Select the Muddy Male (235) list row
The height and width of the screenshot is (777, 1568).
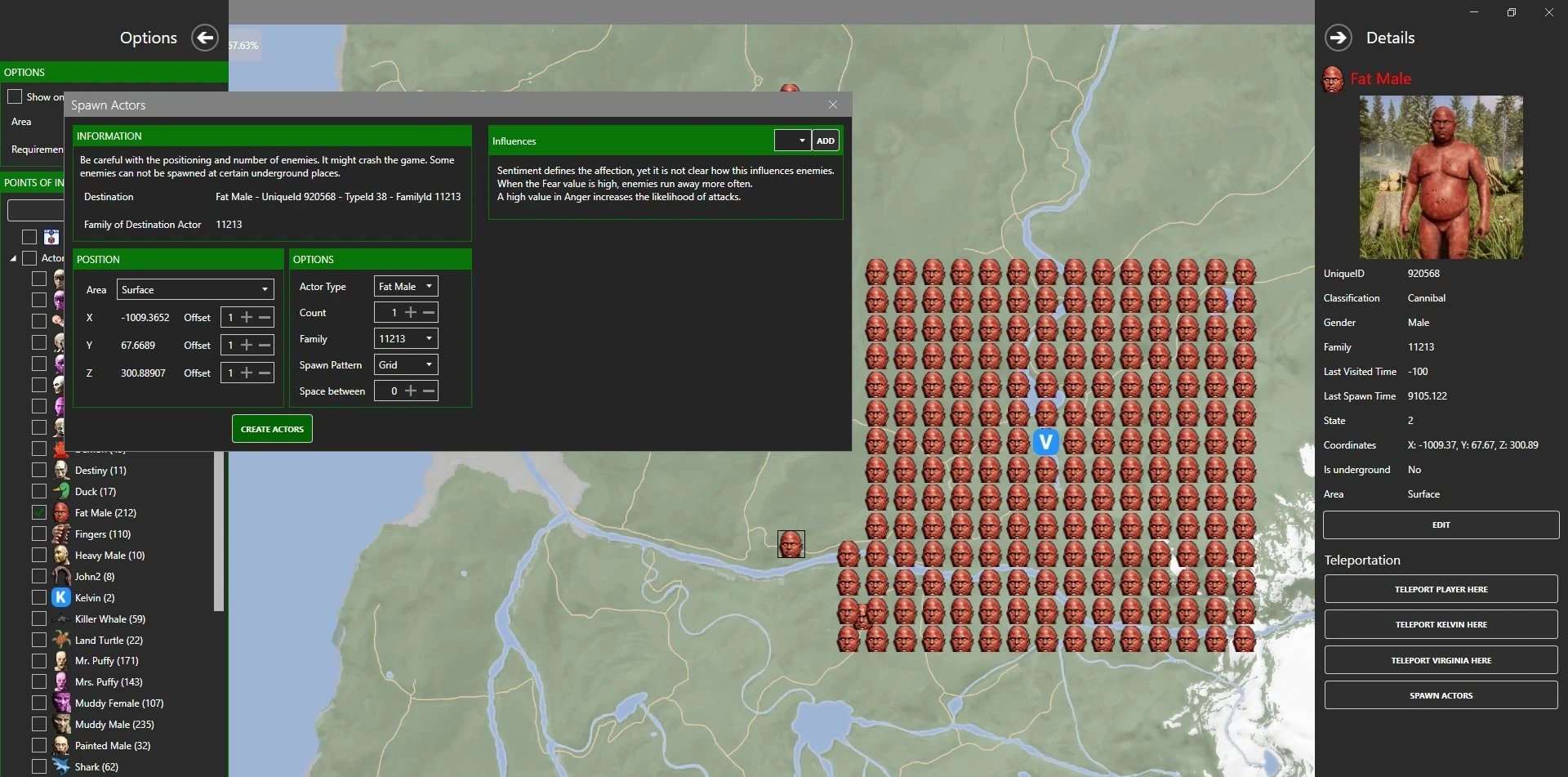point(114,724)
